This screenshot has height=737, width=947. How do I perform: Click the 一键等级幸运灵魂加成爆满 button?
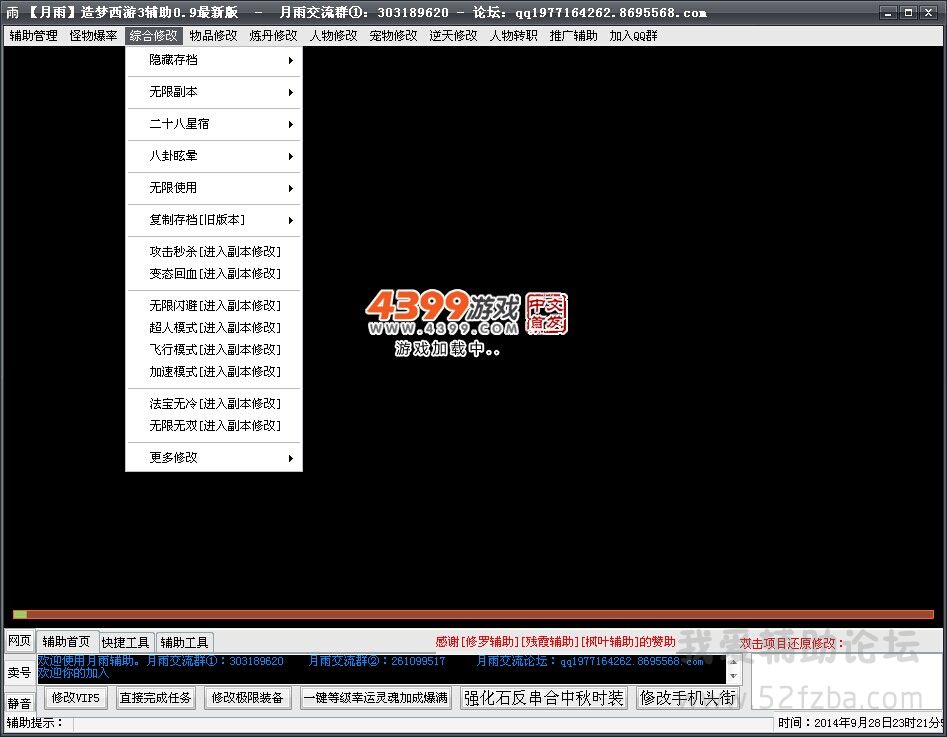(376, 698)
